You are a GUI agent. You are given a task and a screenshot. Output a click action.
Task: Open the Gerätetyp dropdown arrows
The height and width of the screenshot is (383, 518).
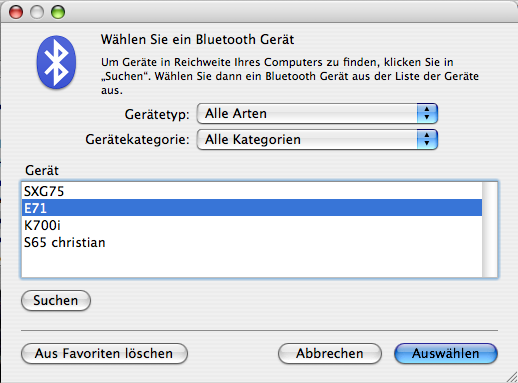(x=427, y=113)
